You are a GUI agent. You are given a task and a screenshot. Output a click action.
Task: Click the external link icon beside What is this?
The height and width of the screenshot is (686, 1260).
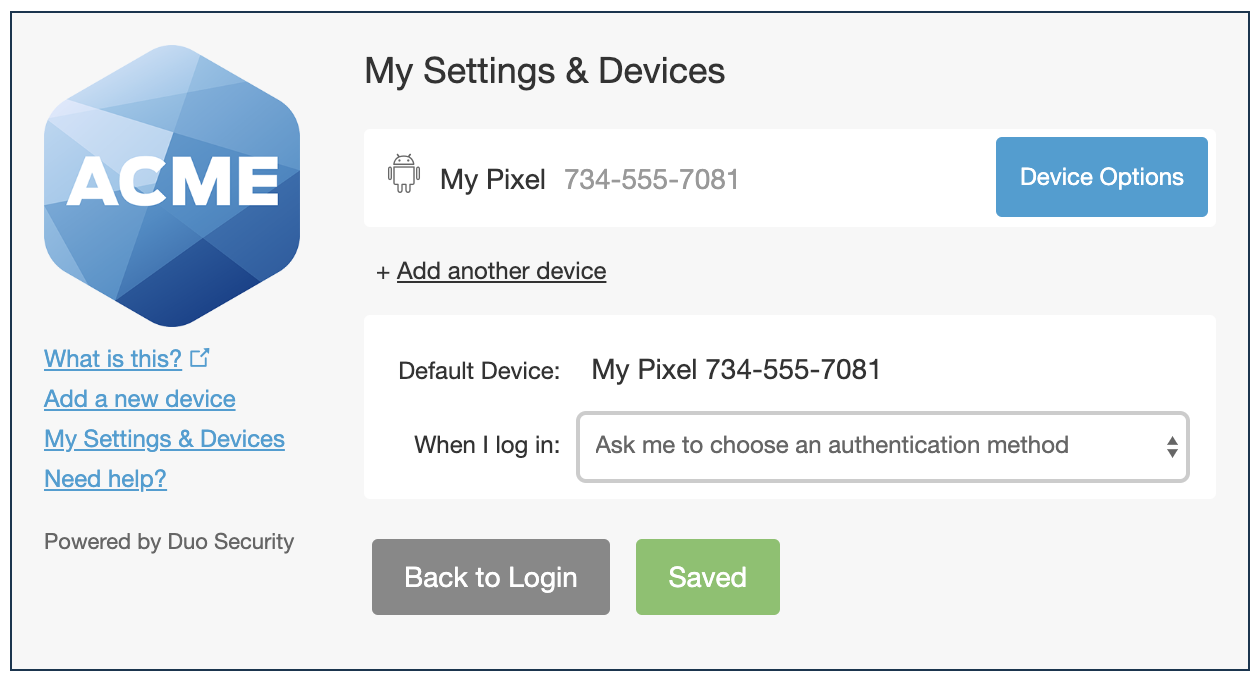200,356
